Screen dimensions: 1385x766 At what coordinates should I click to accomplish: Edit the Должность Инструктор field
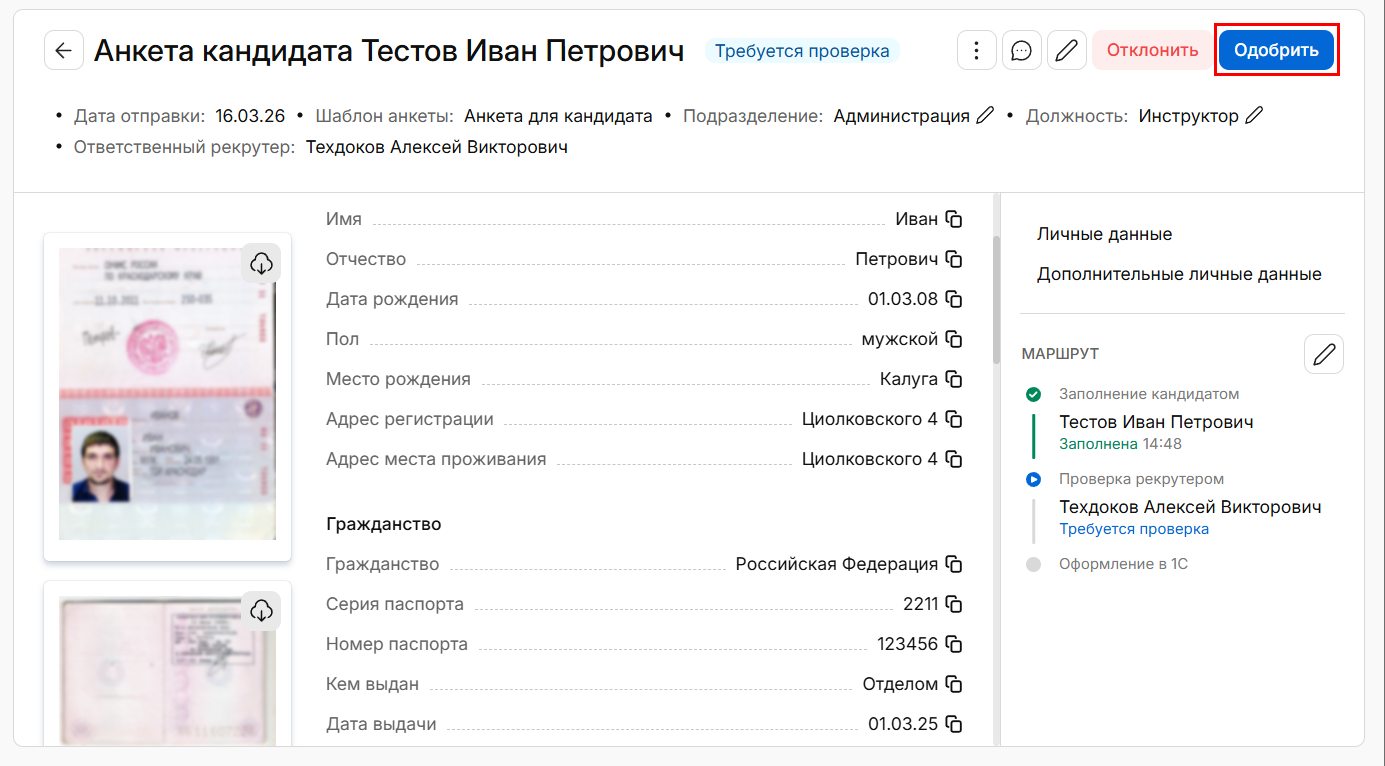1254,116
